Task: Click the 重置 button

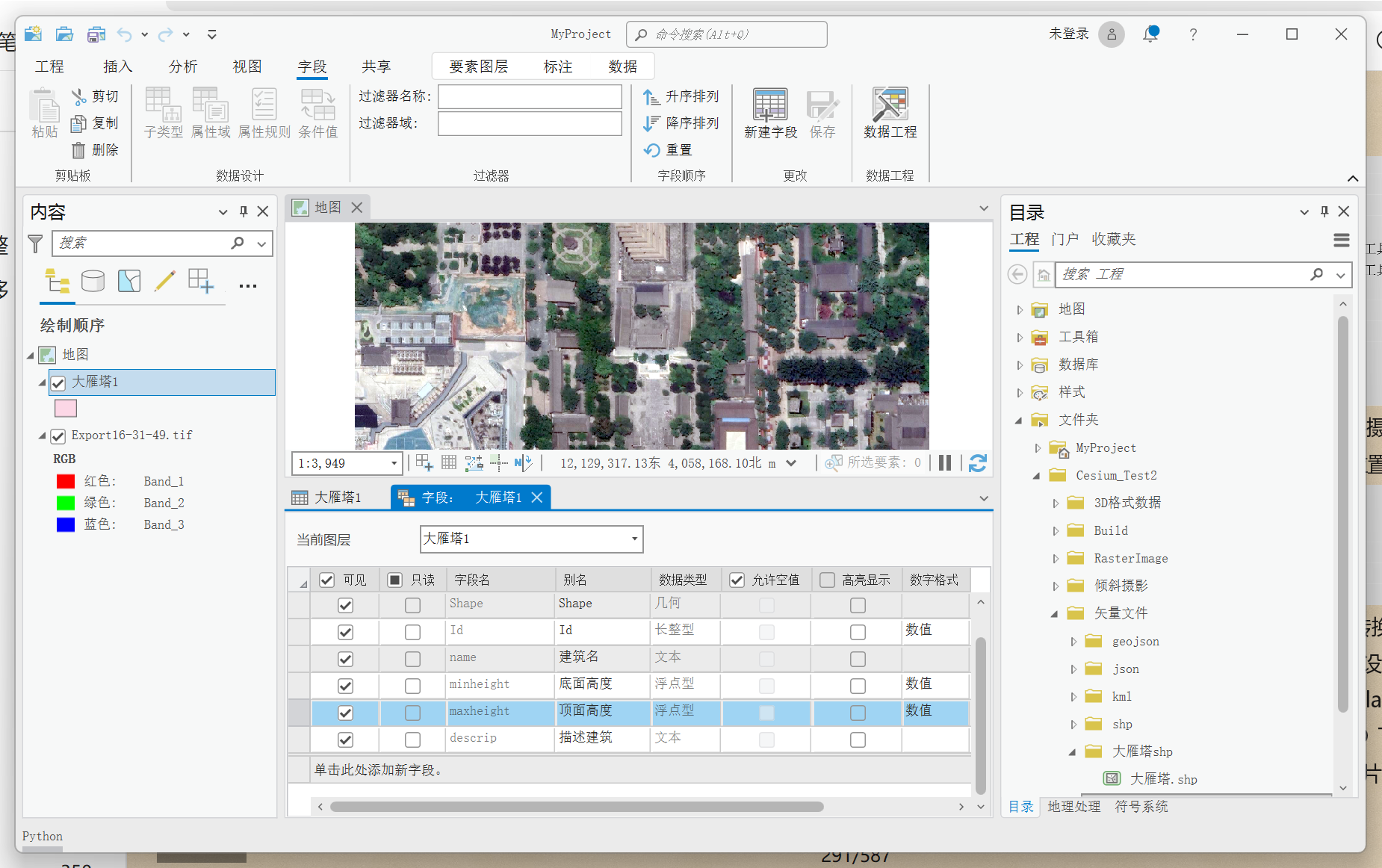Action: [668, 150]
